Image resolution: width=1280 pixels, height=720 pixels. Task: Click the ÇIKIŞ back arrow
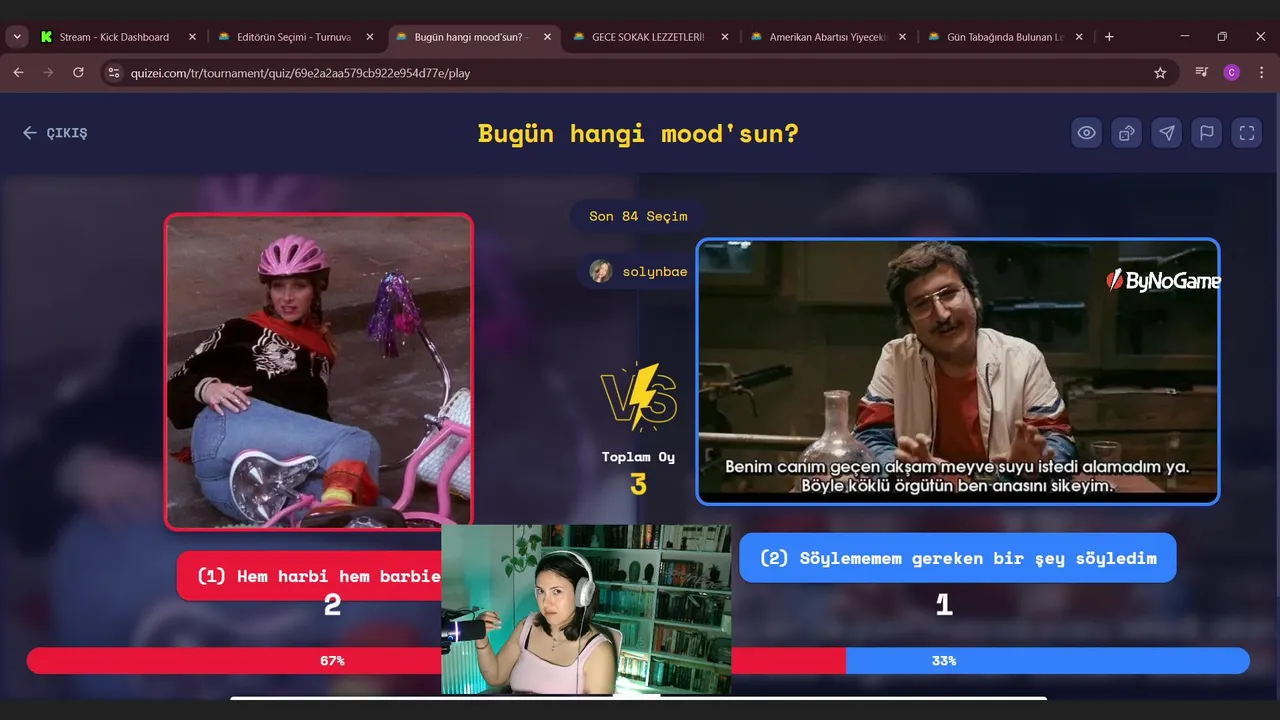(55, 133)
